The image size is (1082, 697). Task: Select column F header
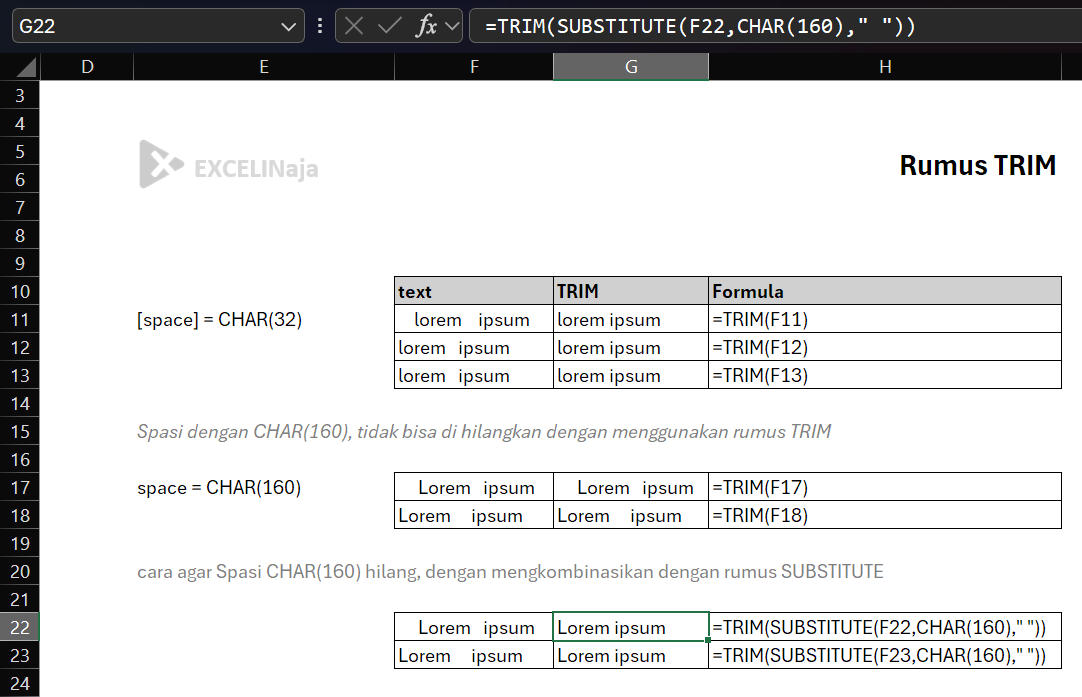coord(474,67)
